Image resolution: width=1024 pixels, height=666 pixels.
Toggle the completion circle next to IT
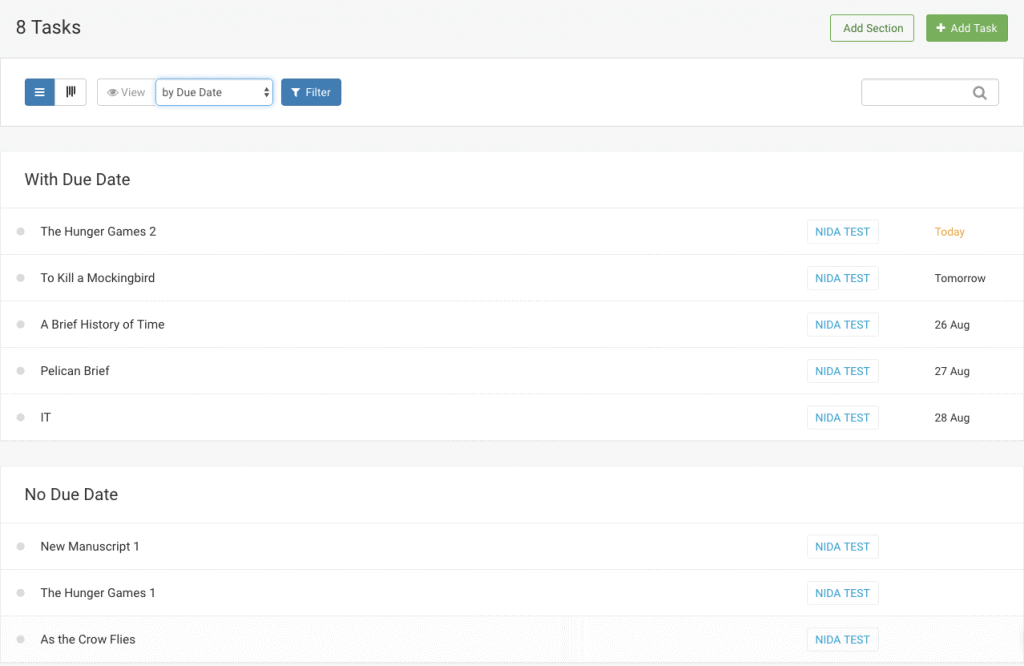coord(22,417)
